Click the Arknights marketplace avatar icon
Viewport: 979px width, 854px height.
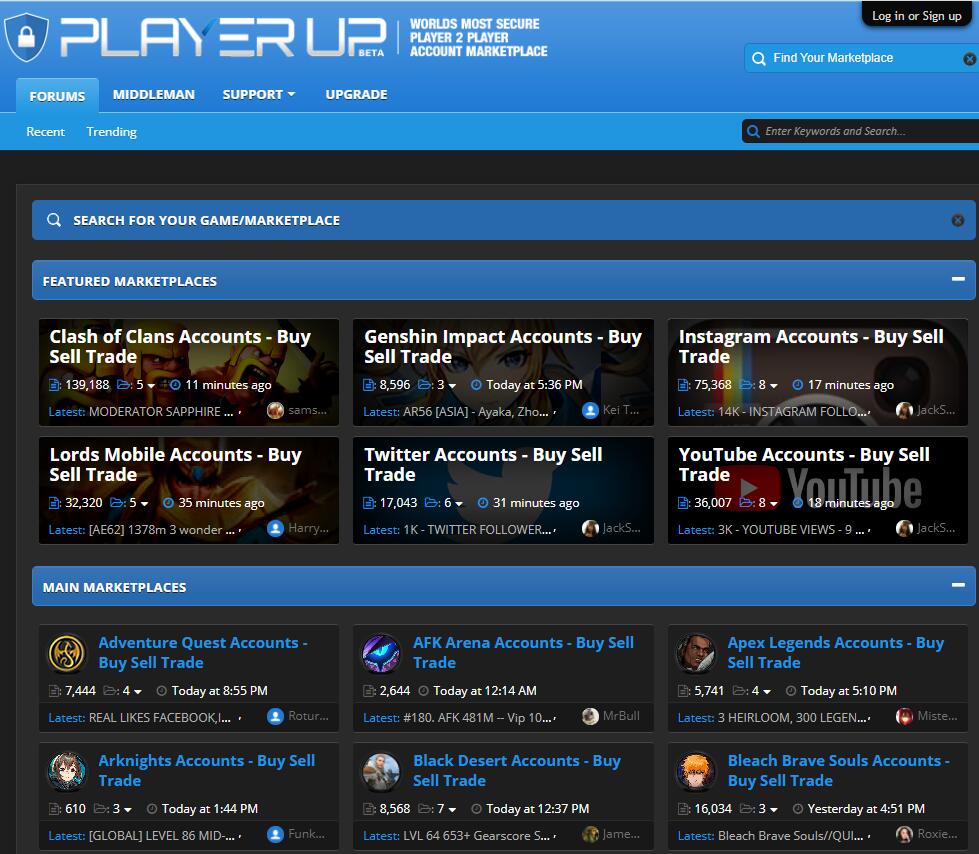click(68, 771)
